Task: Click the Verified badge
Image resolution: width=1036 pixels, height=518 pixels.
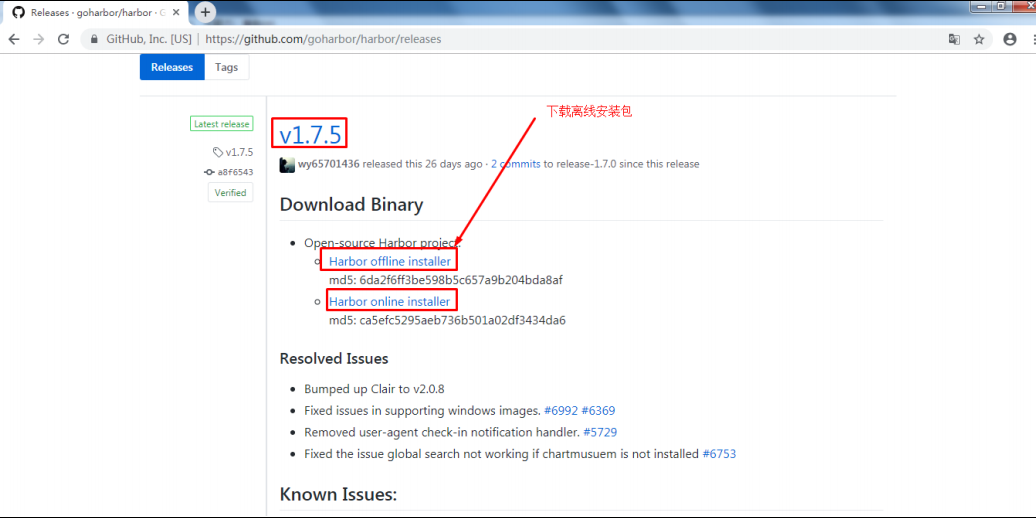Action: (230, 193)
